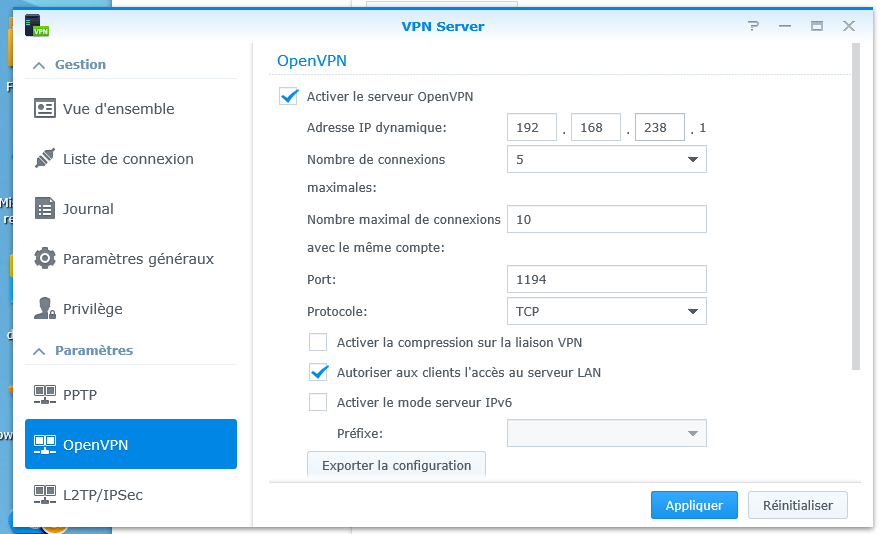Open Paramètres généraux section
The image size is (885, 534).
tap(131, 259)
